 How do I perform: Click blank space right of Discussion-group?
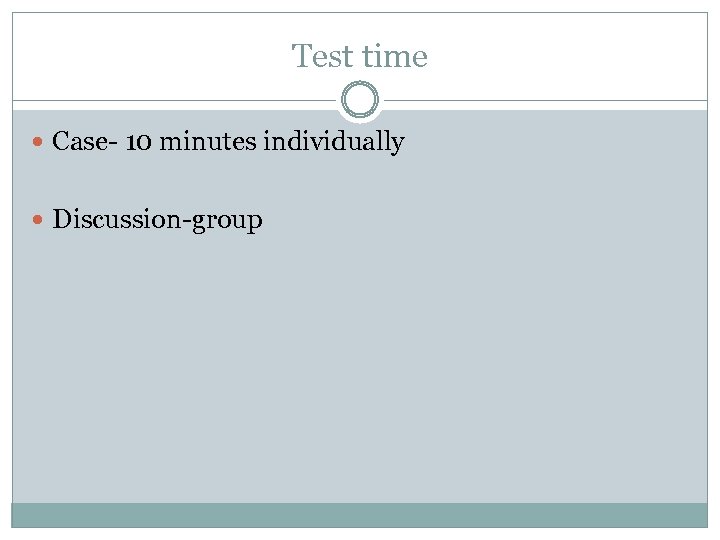(480, 219)
